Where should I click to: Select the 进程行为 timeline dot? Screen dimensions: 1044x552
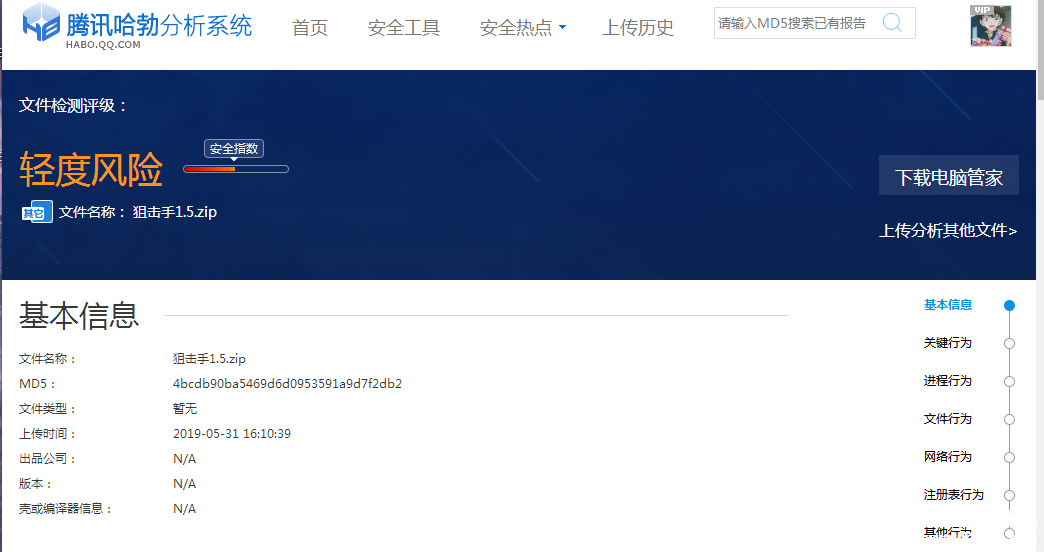click(1009, 382)
